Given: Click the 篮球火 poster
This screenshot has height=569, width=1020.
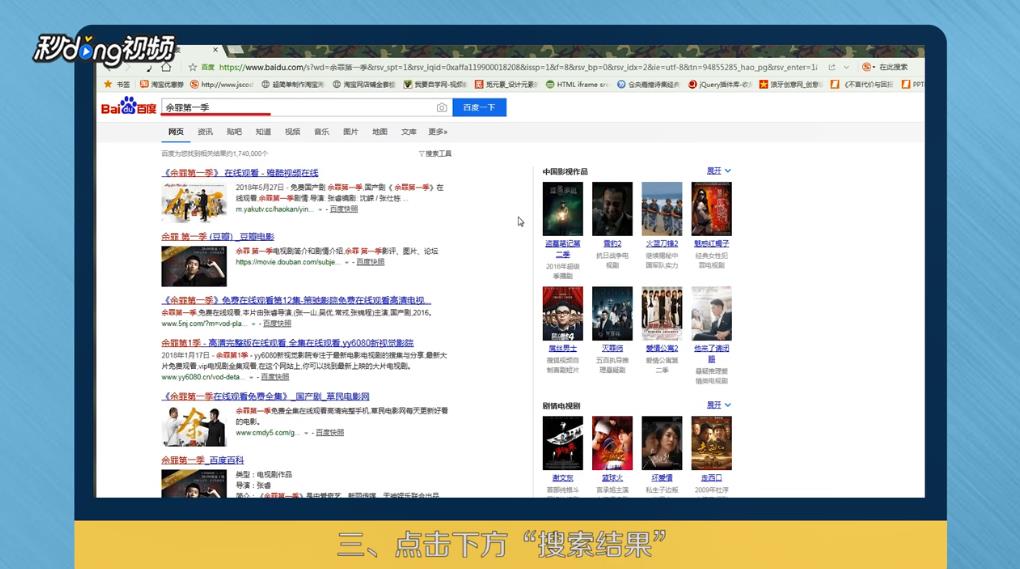Looking at the screenshot, I should [612, 443].
